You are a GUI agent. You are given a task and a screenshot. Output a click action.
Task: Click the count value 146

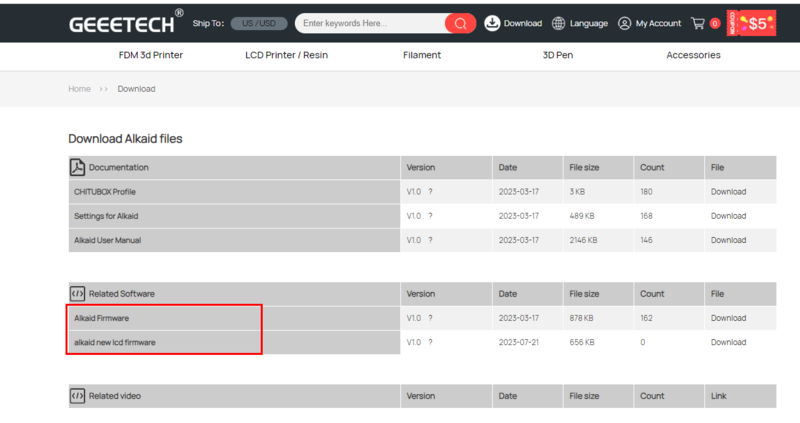(646, 240)
